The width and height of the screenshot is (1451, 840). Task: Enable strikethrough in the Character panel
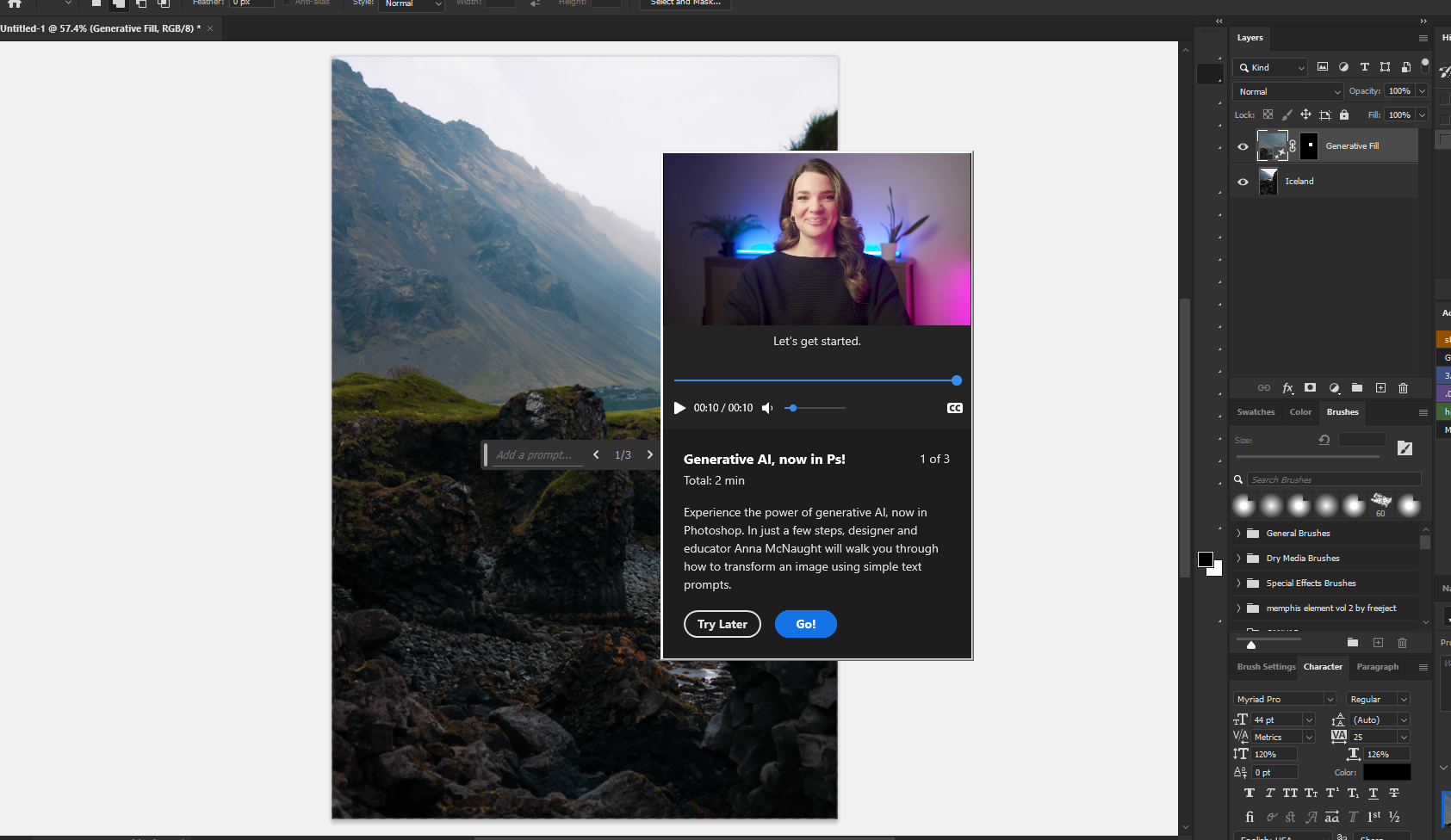point(1392,793)
